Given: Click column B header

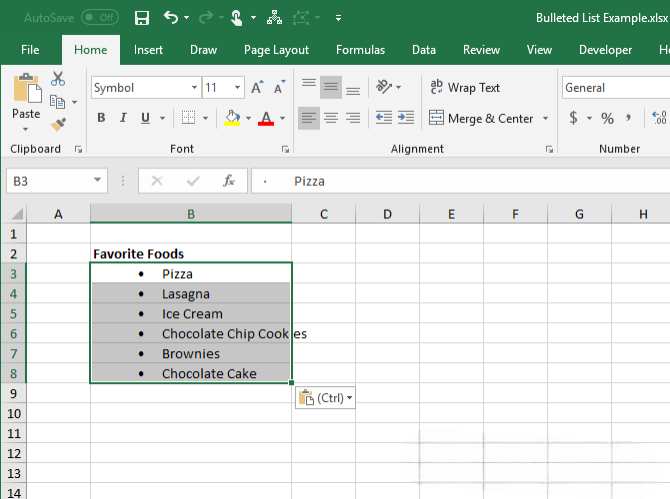Looking at the screenshot, I should click(x=191, y=214).
